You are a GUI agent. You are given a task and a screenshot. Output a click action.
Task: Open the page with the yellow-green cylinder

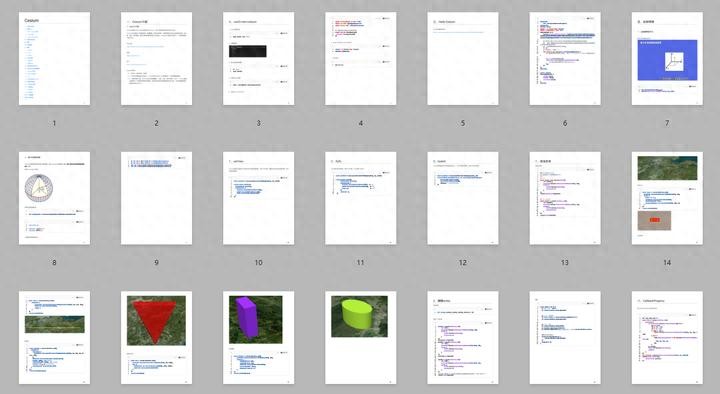[x=360, y=338]
